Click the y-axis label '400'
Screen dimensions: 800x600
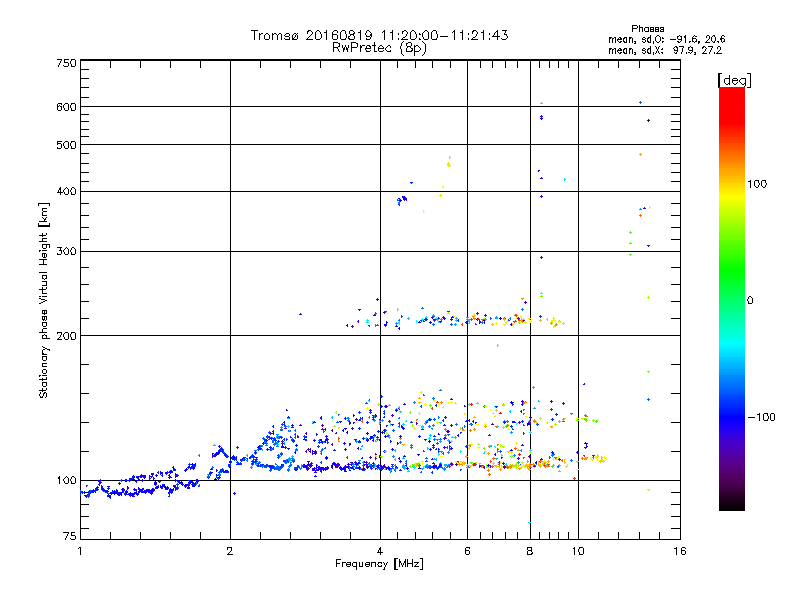pos(66,191)
